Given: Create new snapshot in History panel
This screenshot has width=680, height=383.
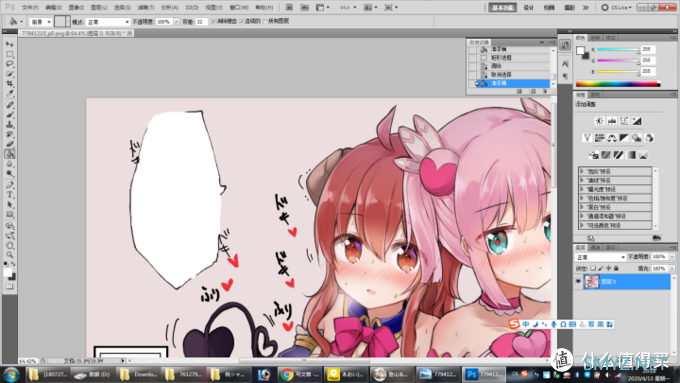Looking at the screenshot, I should point(533,92).
